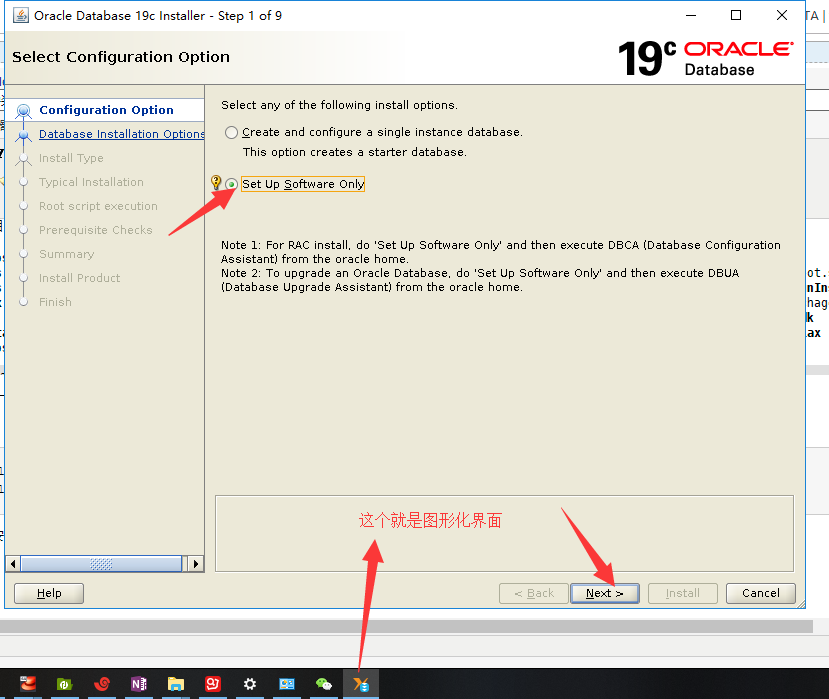Open the Control Panel taskbar icon
829x699 pixels.
click(287, 684)
